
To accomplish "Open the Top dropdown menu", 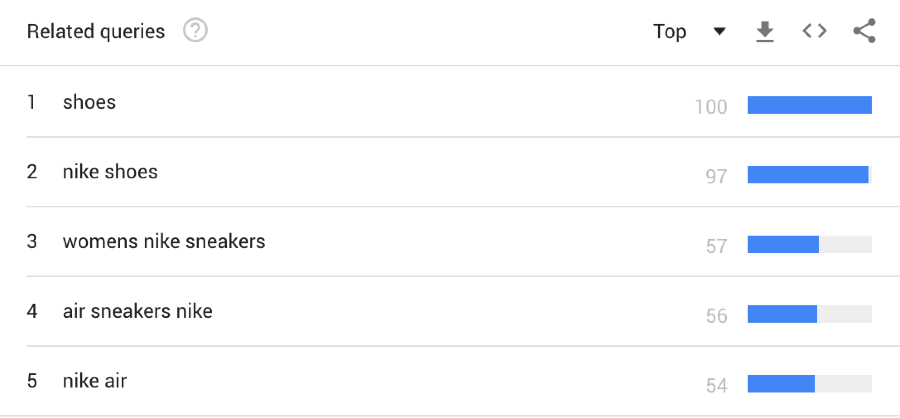I will click(671, 32).
